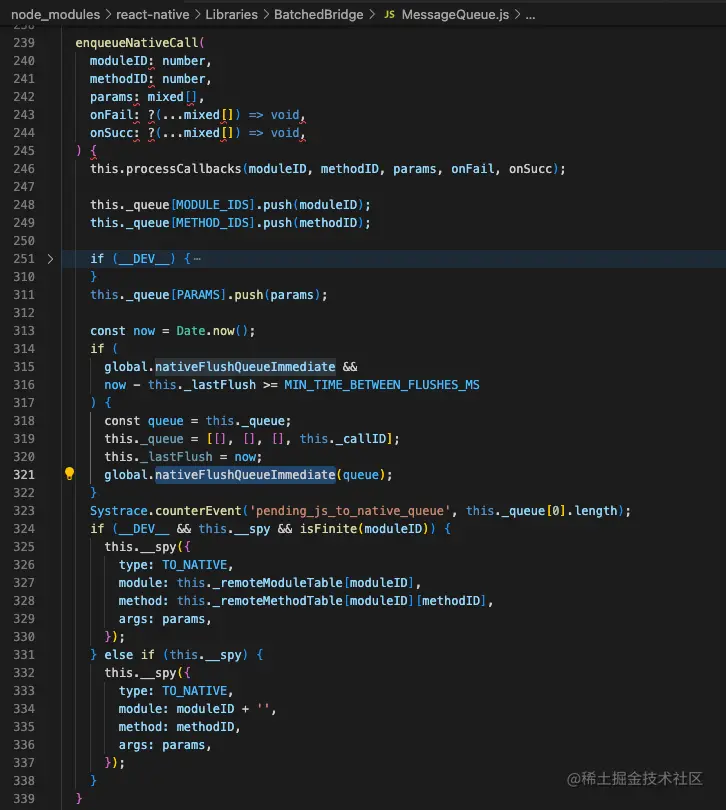Click moduleID parameter on line 240
This screenshot has height=810, width=726.
118,61
